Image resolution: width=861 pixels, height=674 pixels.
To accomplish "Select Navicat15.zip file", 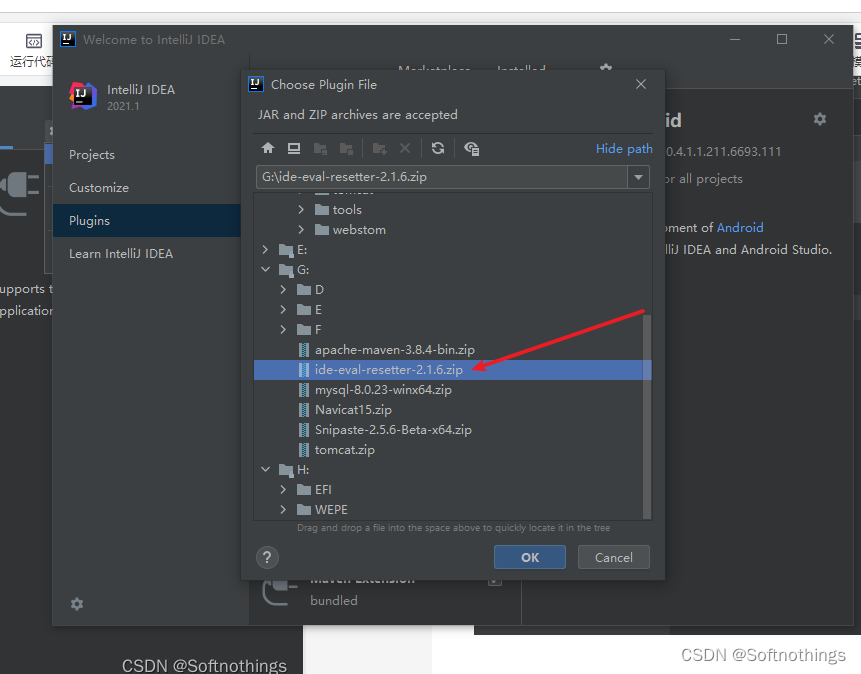I will pos(353,410).
